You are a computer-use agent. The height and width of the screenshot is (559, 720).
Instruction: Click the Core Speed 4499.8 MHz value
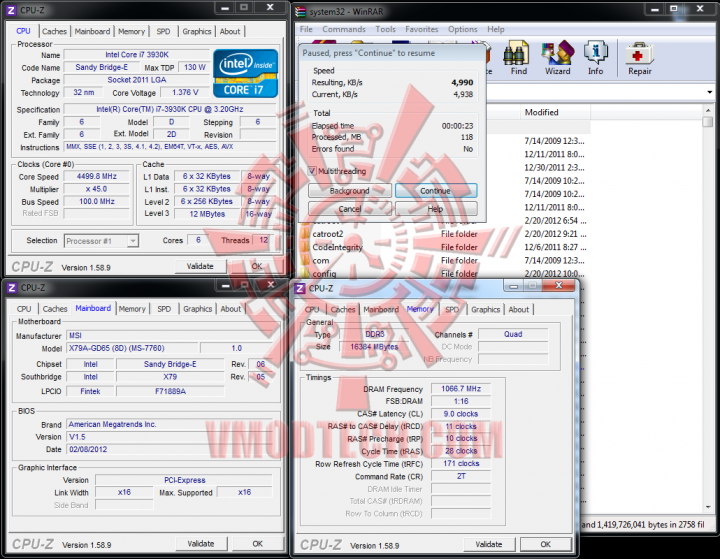point(96,176)
